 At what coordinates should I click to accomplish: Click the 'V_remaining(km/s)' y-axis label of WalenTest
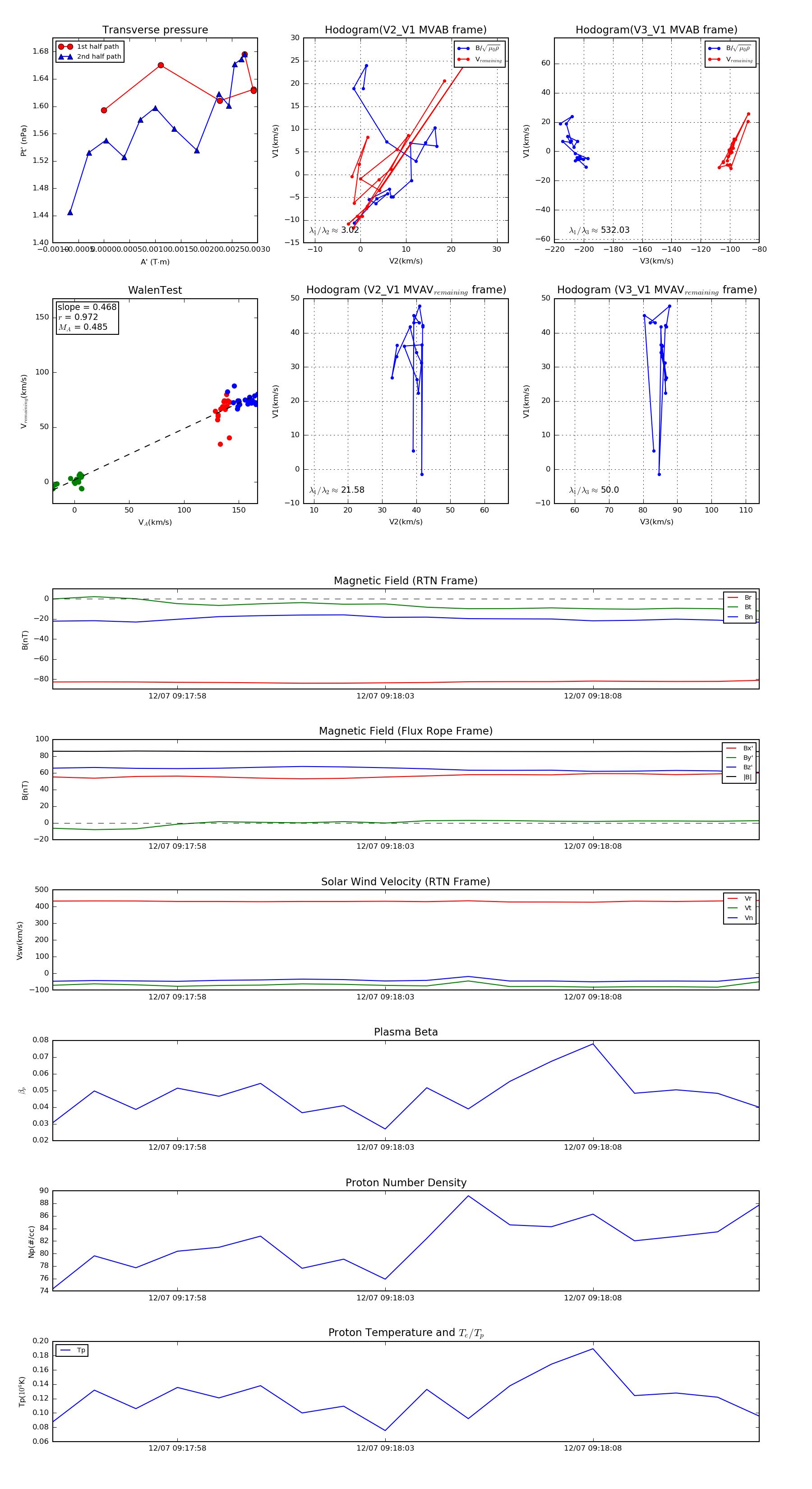tap(24, 401)
